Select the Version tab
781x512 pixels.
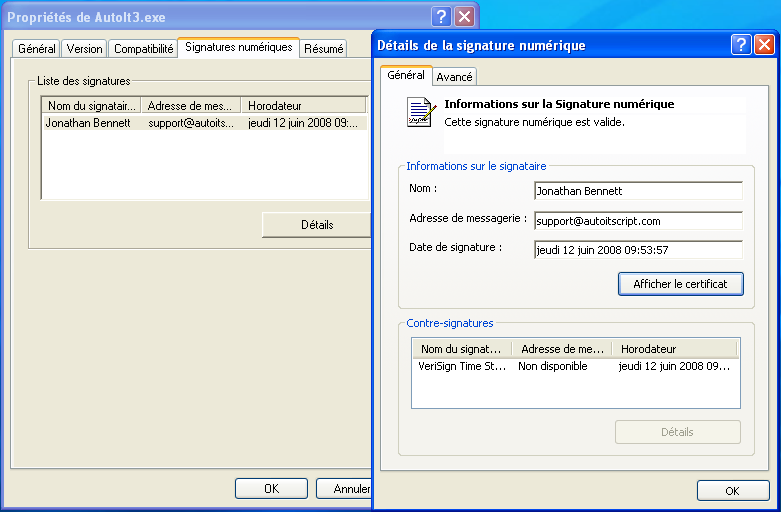[x=84, y=48]
